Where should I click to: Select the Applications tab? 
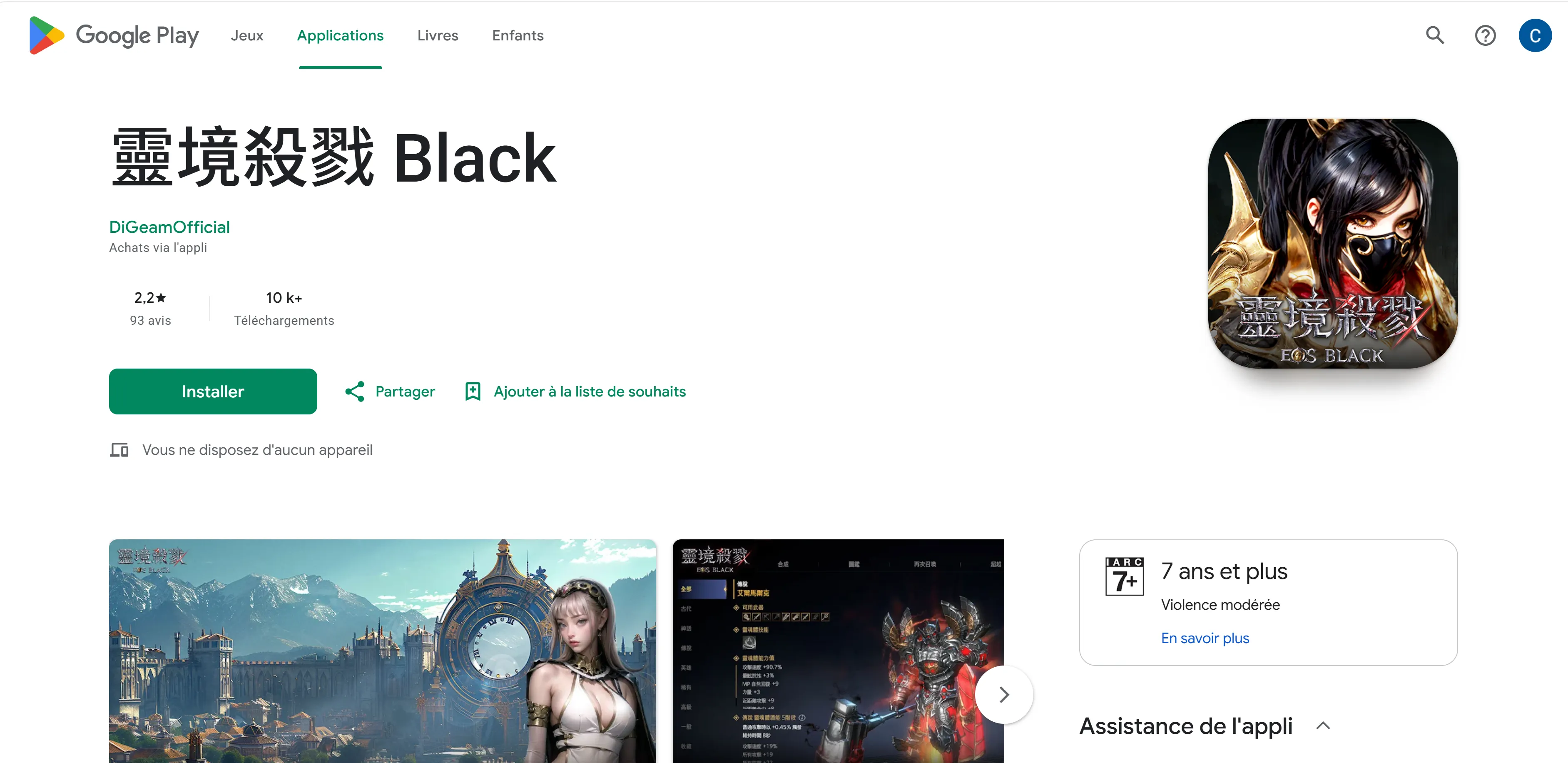pyautogui.click(x=340, y=35)
